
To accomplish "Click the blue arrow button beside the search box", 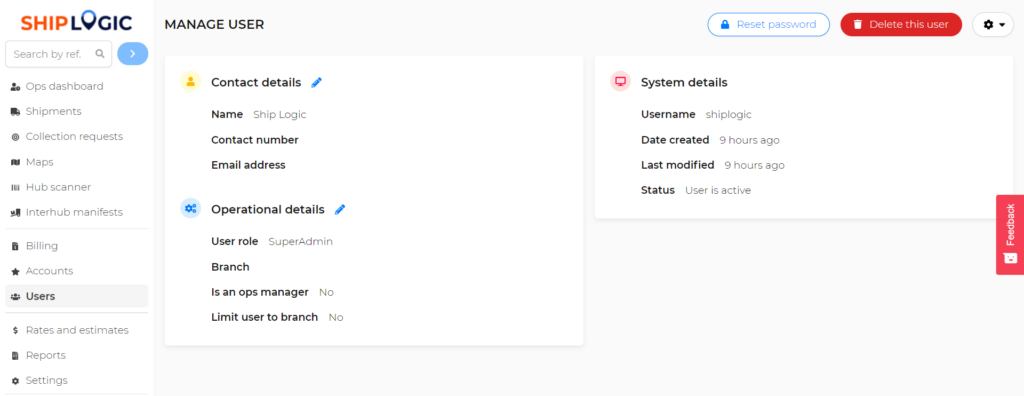I will coord(133,54).
